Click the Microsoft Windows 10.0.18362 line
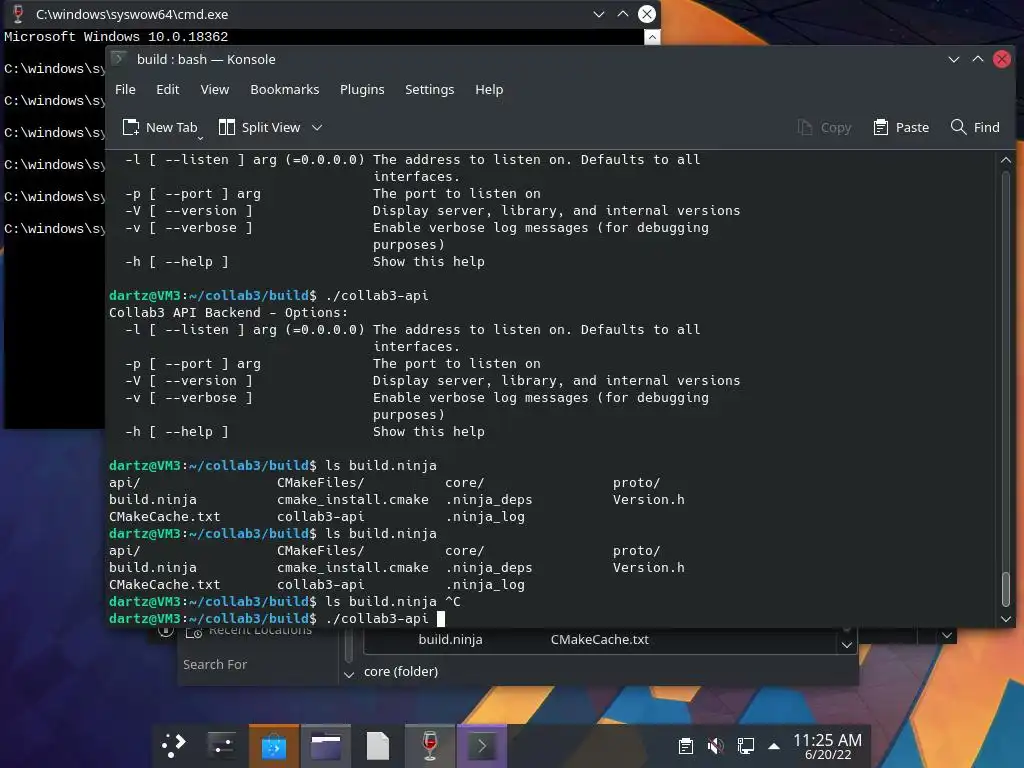The width and height of the screenshot is (1024, 768). click(x=116, y=37)
